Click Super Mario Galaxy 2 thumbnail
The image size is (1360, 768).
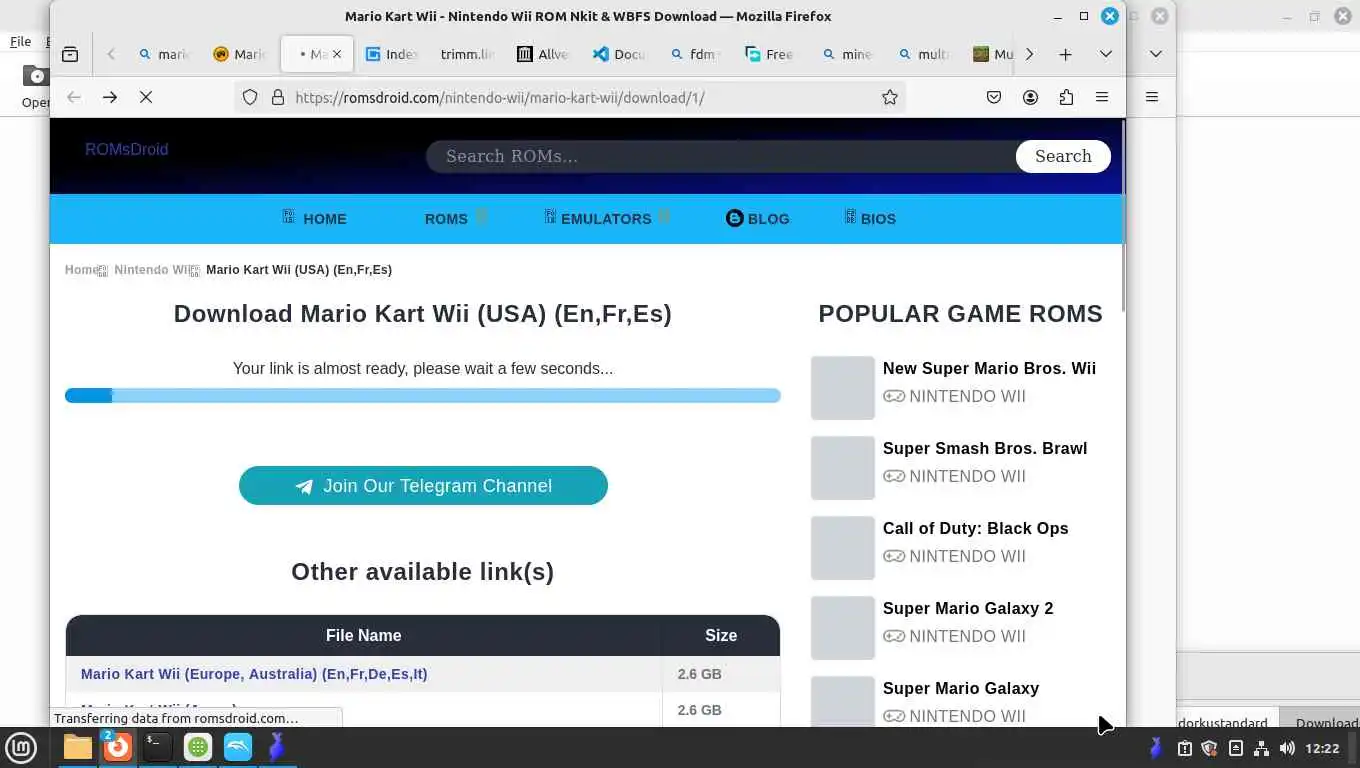coord(843,628)
